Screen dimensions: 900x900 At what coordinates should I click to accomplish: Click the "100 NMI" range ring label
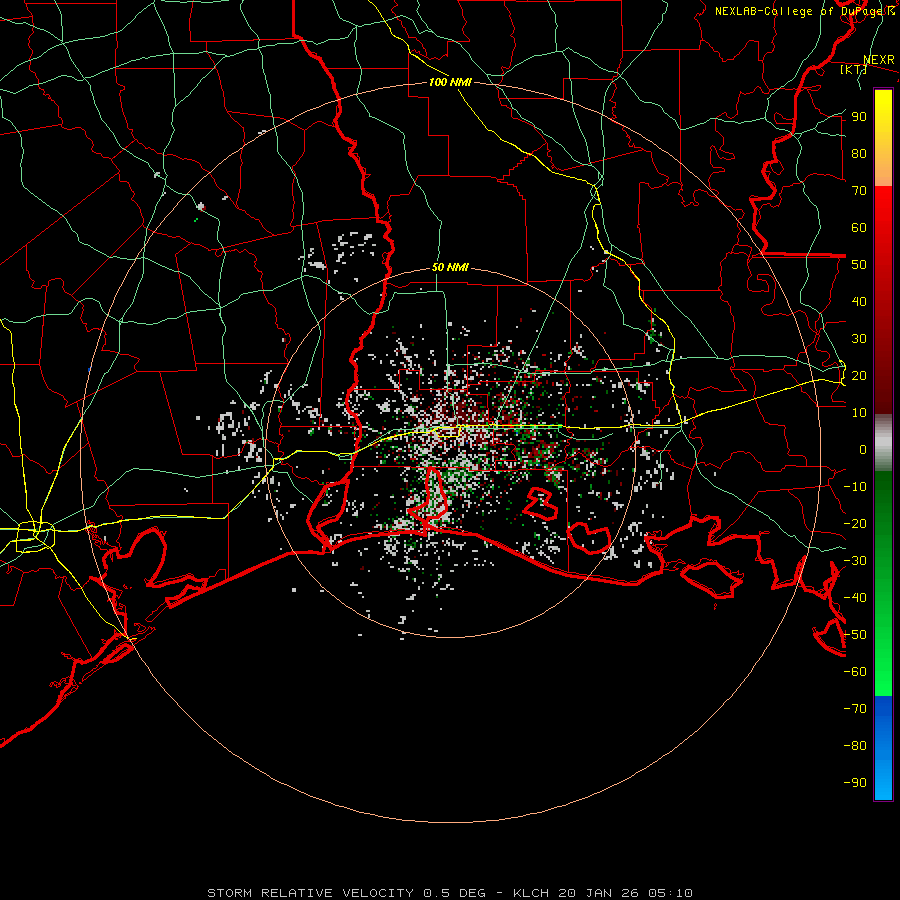point(450,82)
